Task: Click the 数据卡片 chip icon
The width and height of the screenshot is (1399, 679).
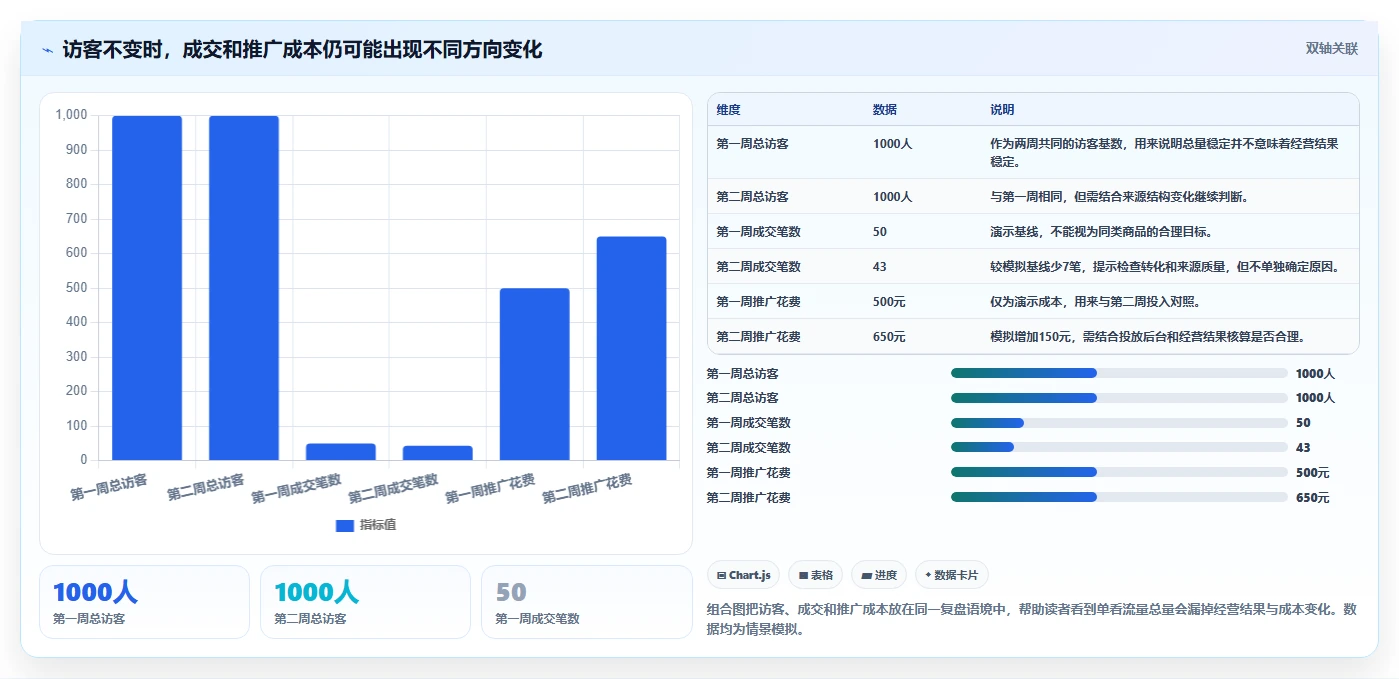Action: coord(928,576)
